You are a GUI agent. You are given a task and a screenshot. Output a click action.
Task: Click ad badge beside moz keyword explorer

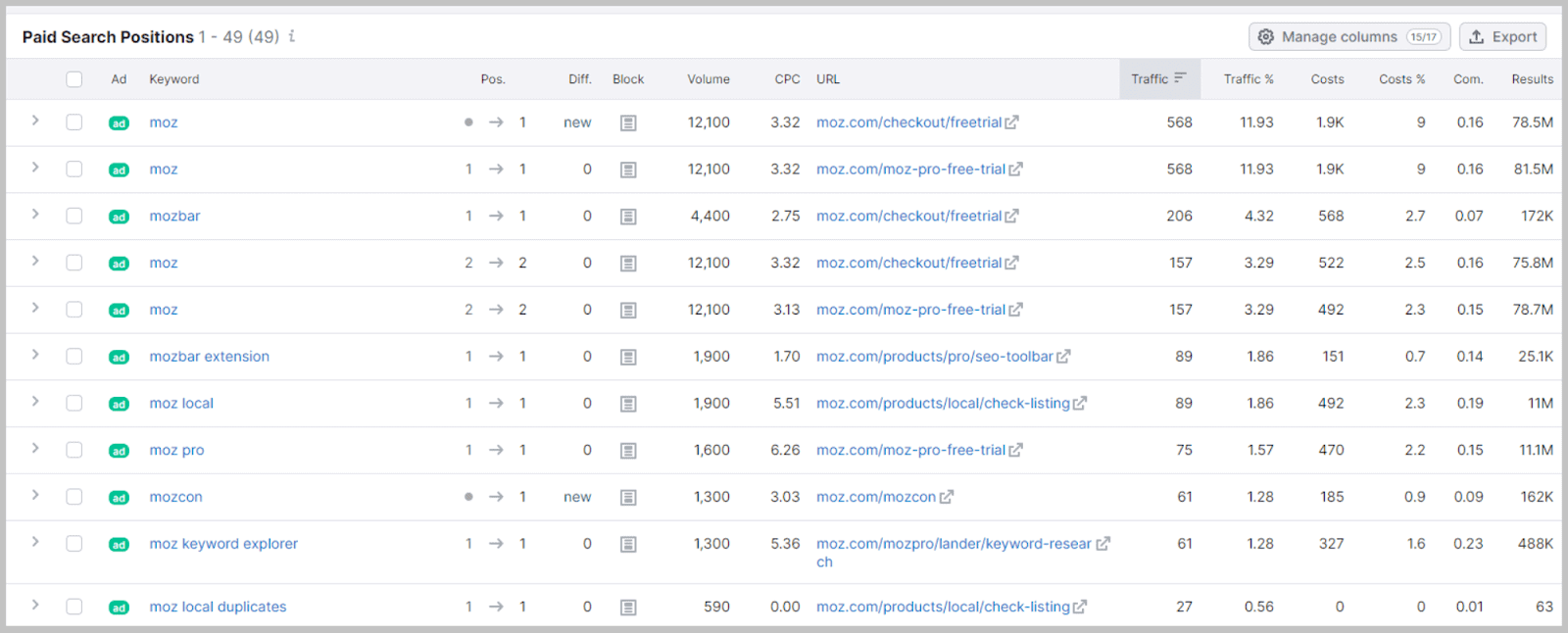(119, 545)
